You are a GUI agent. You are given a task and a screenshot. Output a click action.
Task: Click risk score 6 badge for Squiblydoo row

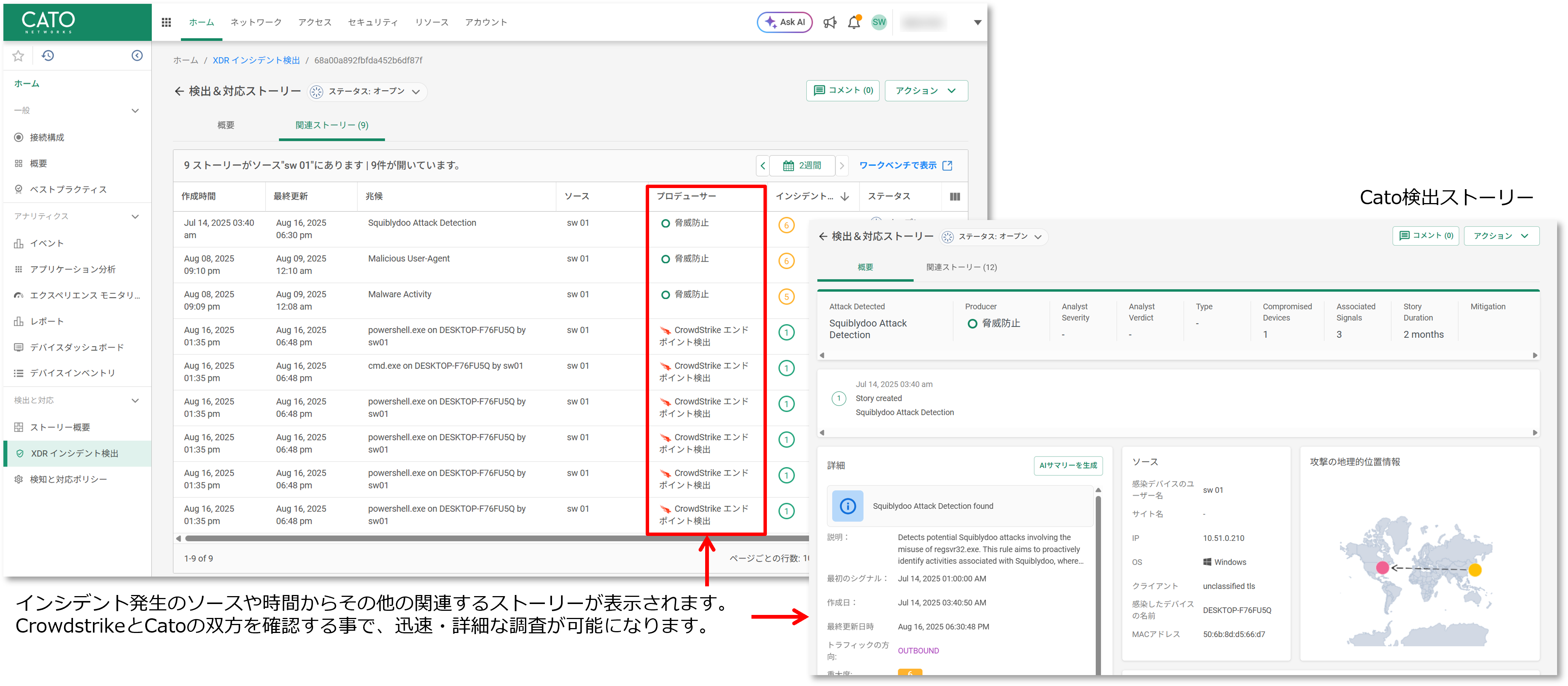[x=786, y=226]
